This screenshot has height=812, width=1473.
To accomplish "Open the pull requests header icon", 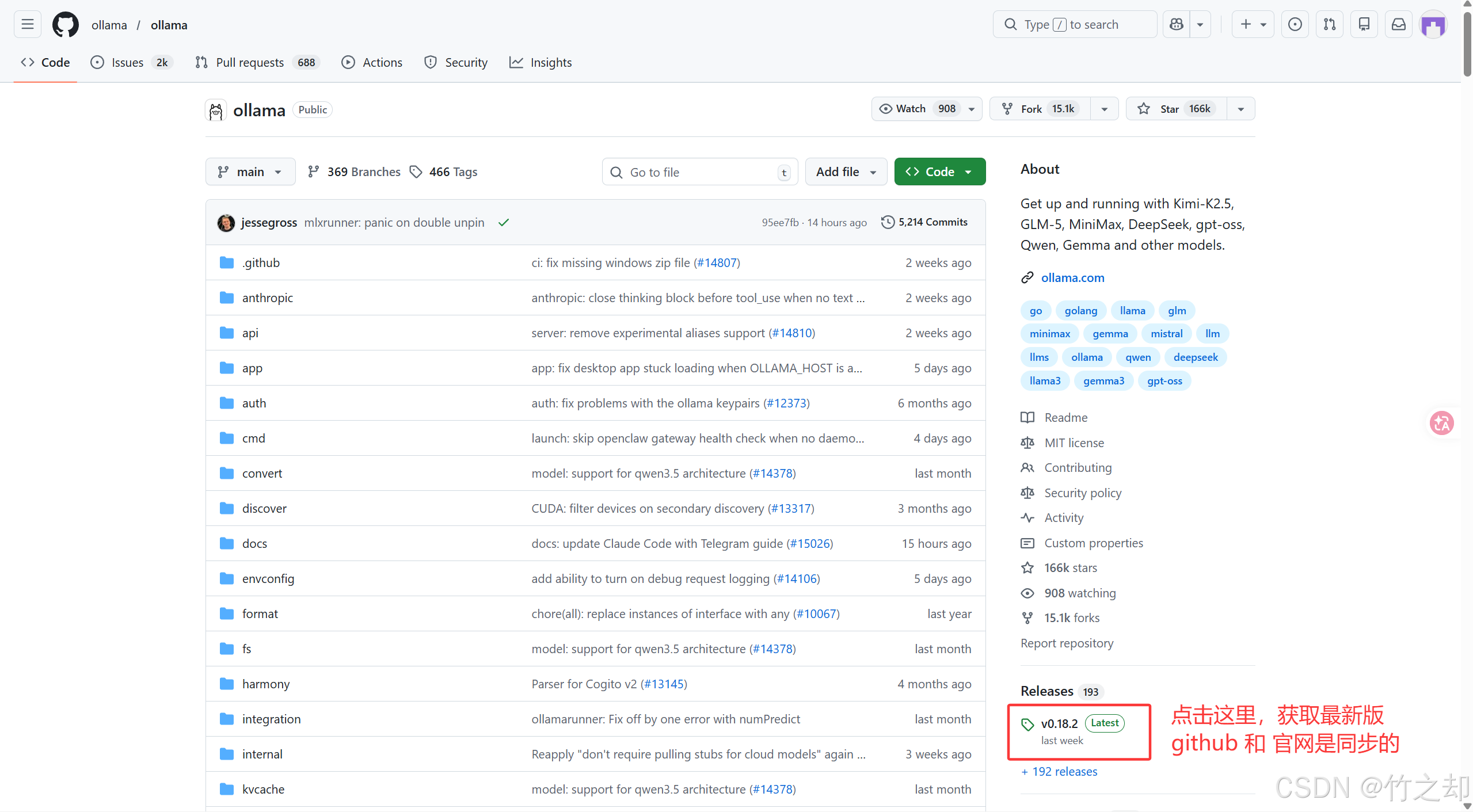I will (x=1329, y=25).
